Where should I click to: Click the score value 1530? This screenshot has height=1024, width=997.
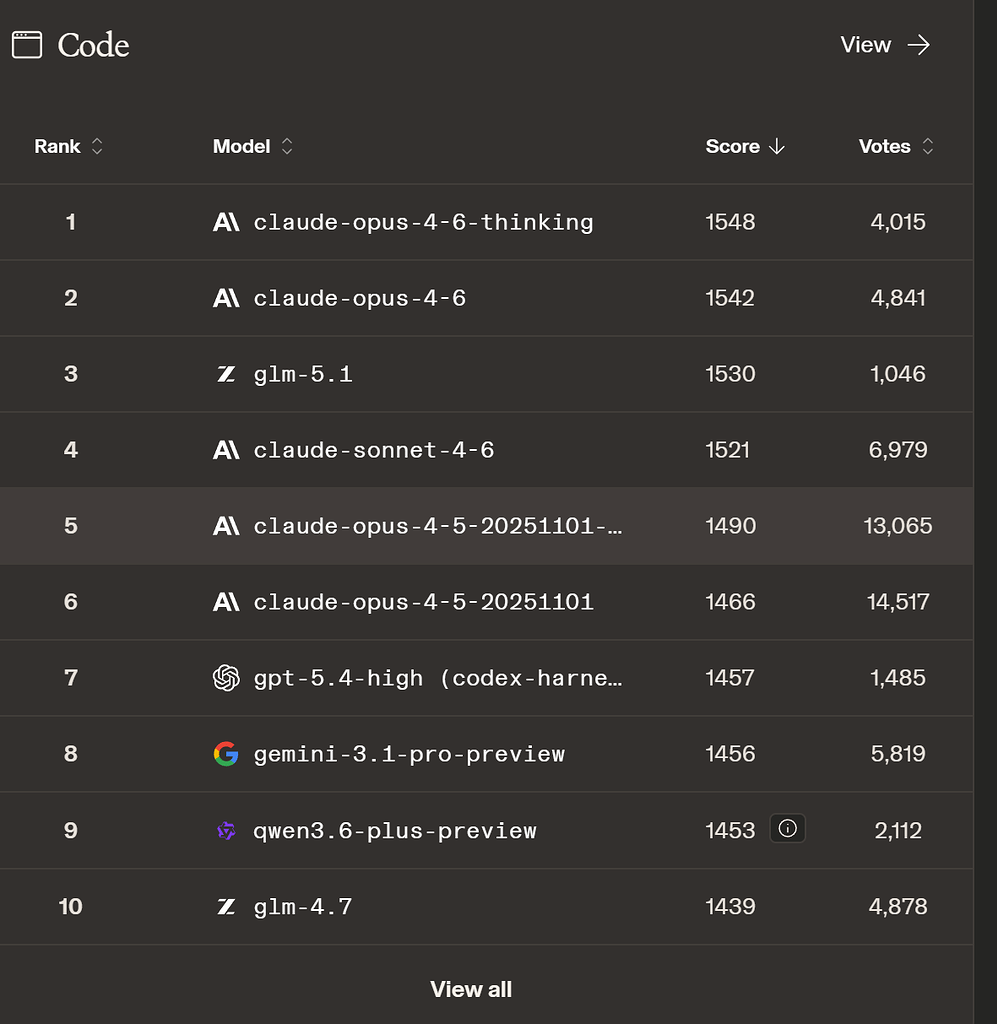tap(730, 374)
